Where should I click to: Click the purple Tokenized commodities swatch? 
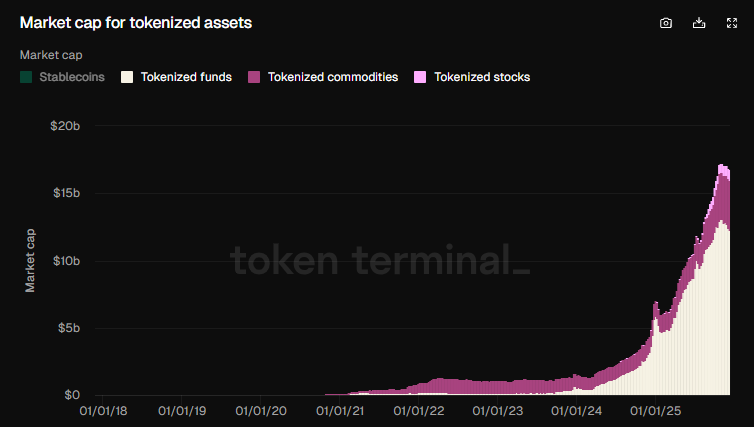tap(254, 77)
